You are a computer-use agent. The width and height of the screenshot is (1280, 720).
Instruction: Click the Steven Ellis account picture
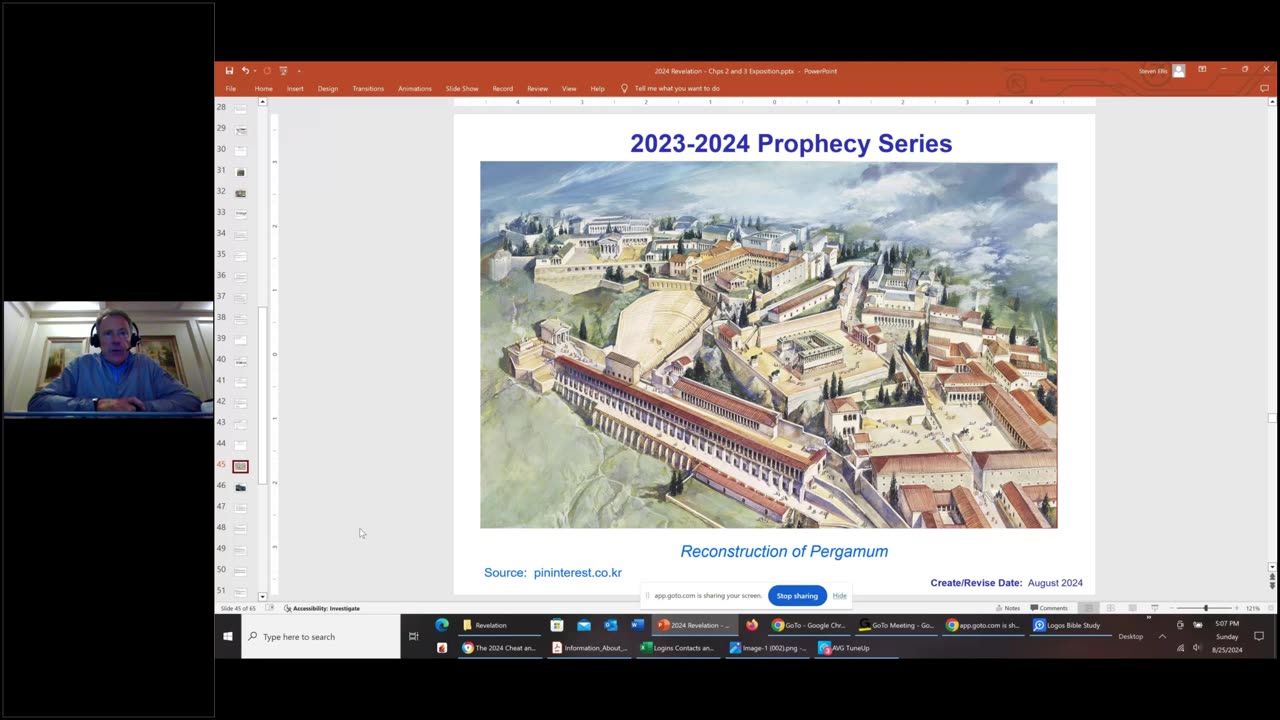(x=1179, y=70)
